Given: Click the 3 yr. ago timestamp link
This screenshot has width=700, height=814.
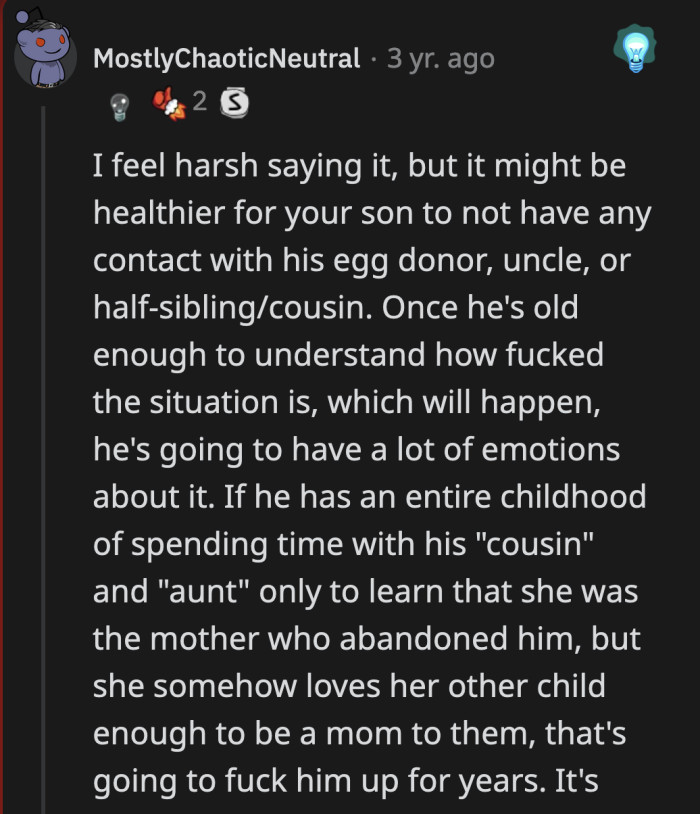Looking at the screenshot, I should click(x=440, y=58).
